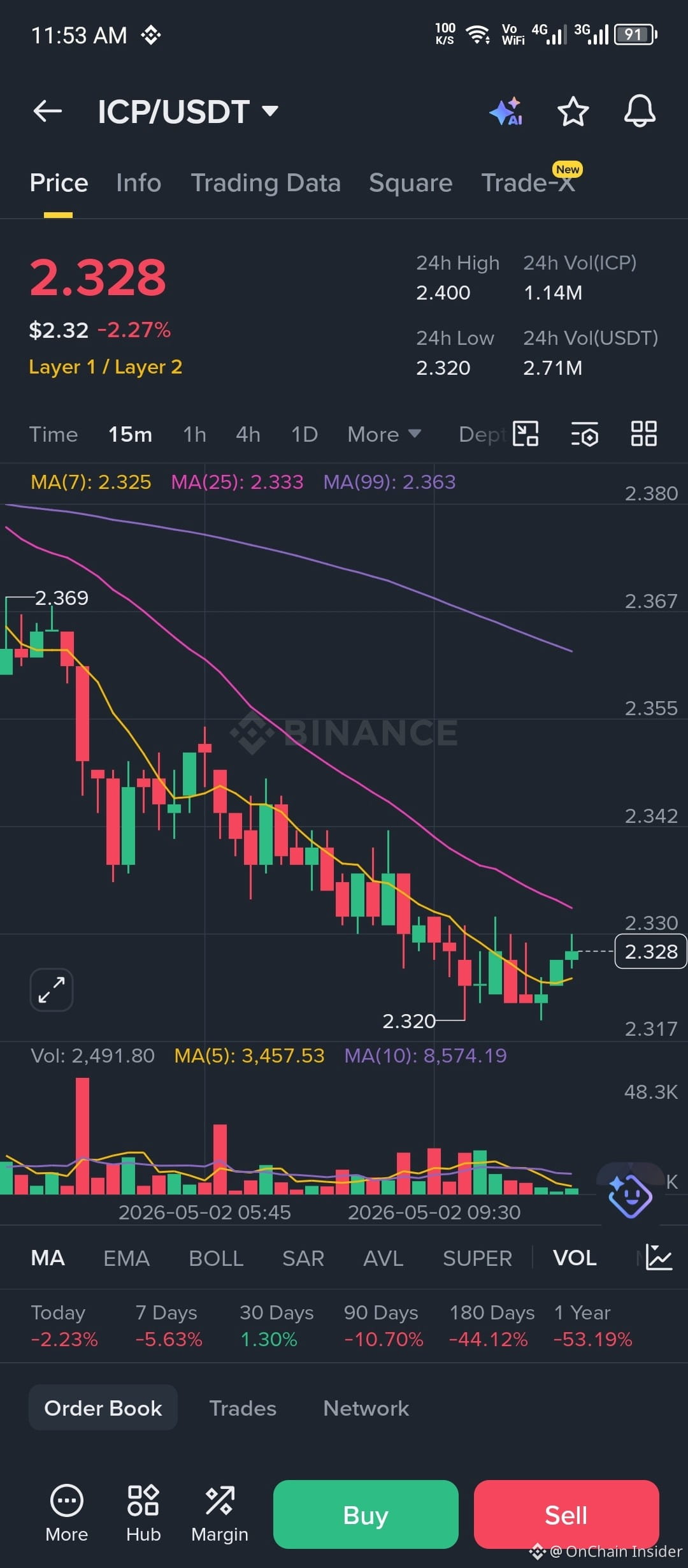The image size is (688, 1568).
Task: Open the Hub icon
Action: [x=143, y=1514]
